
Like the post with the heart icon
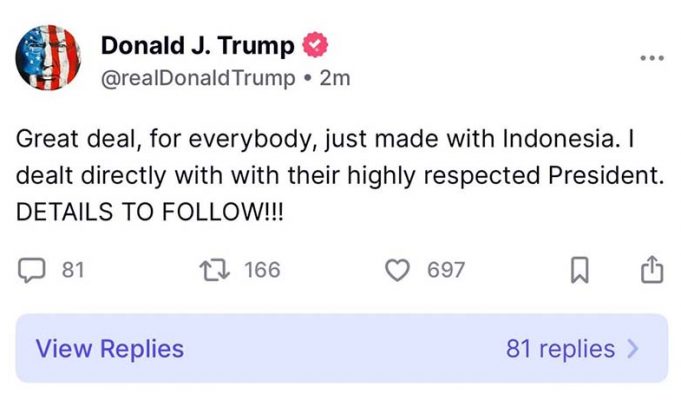[399, 270]
